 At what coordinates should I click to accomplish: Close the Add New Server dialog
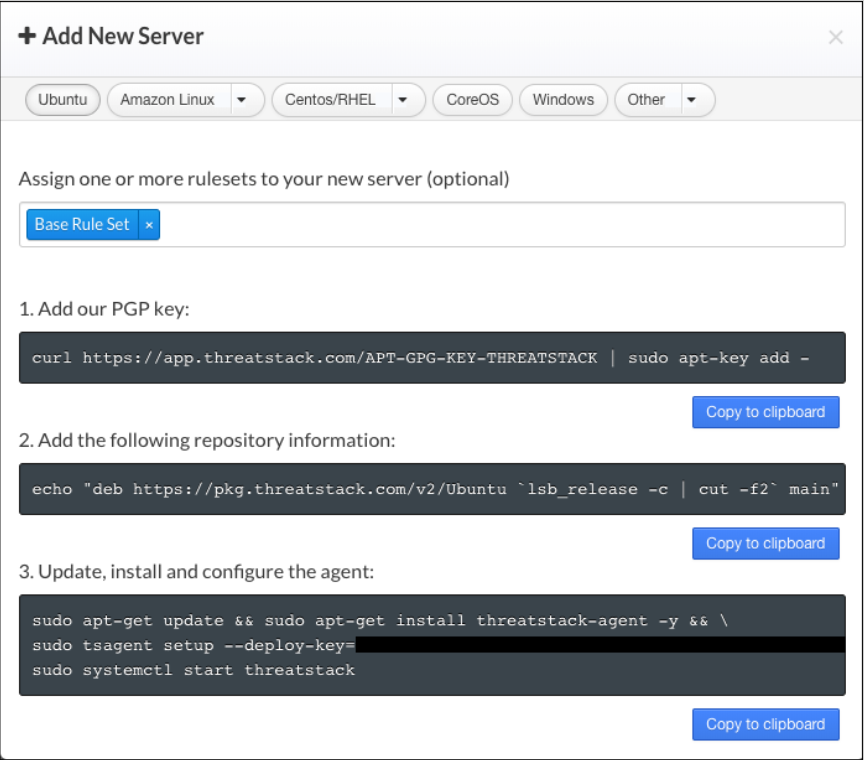(835, 38)
